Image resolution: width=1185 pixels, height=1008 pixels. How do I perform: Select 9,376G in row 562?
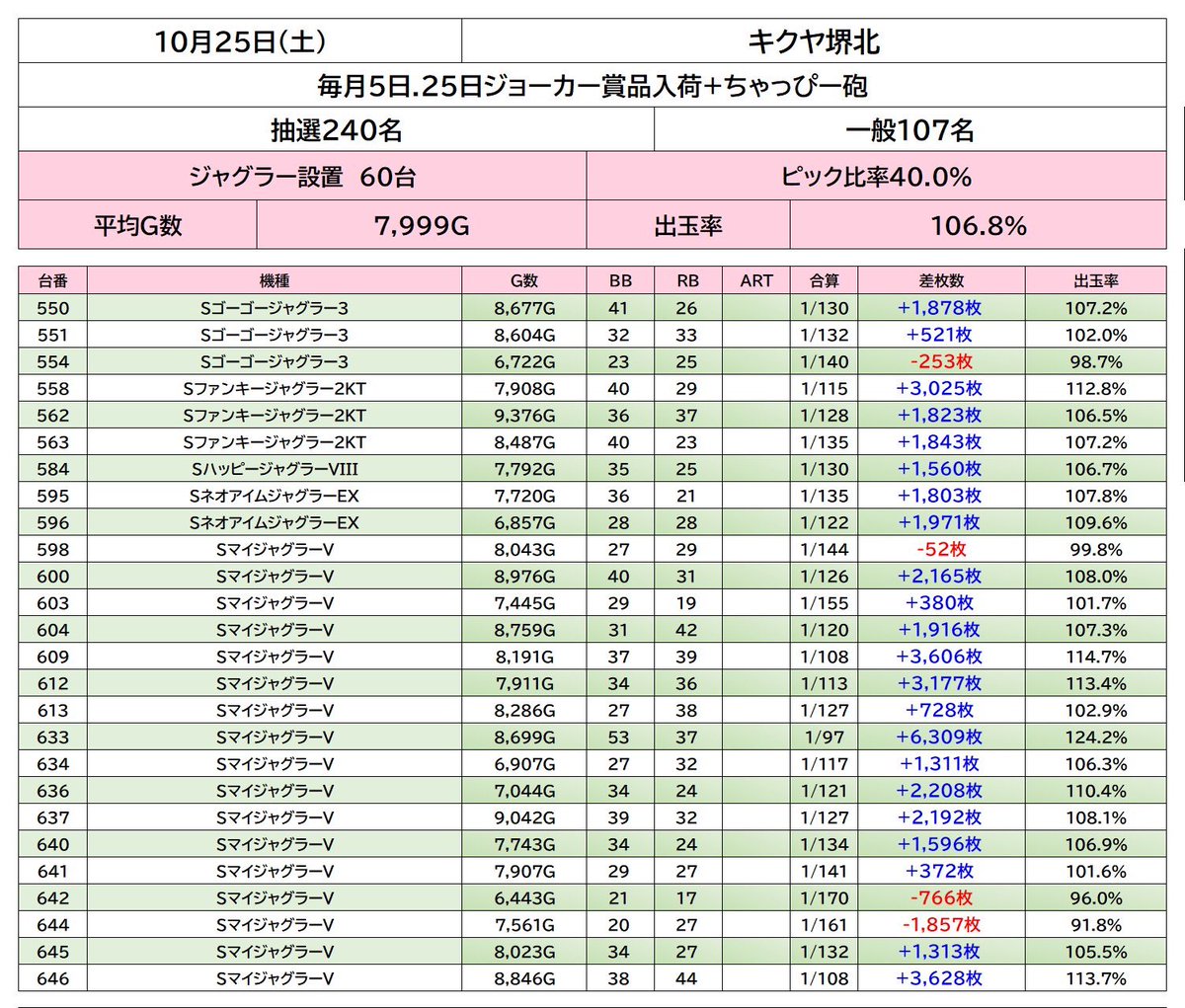[524, 416]
